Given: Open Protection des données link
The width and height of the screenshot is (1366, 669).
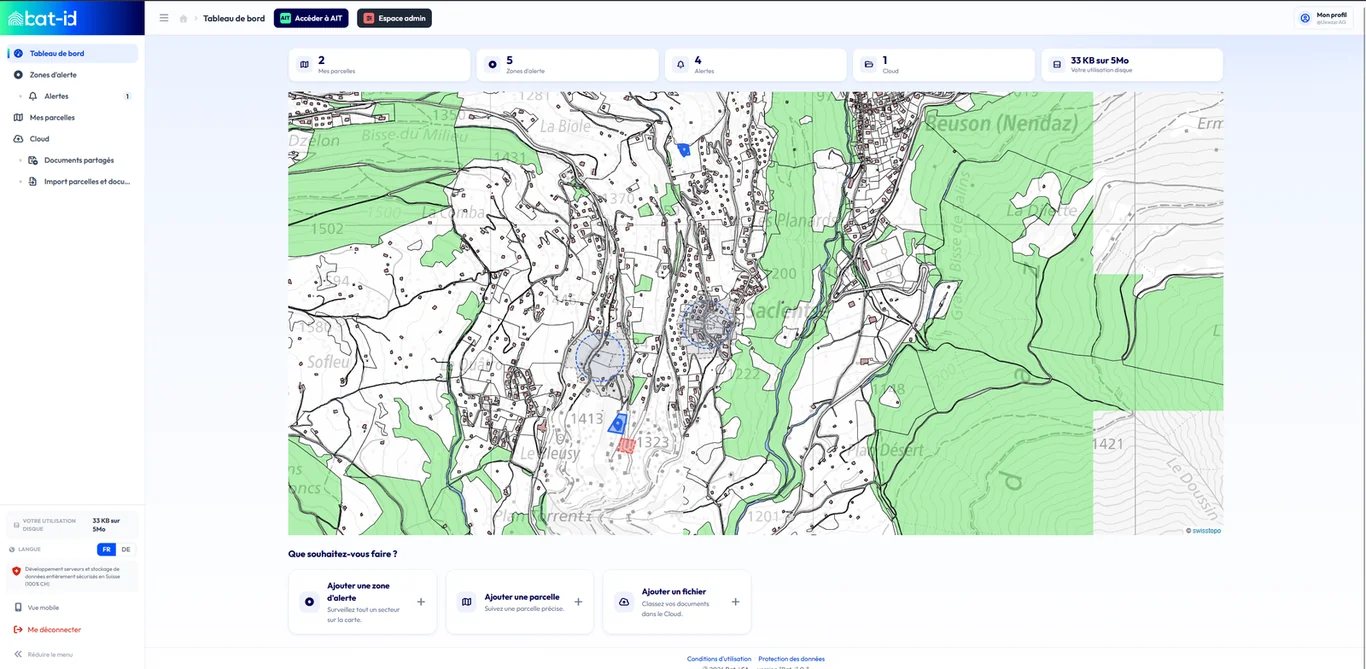Looking at the screenshot, I should click(792, 659).
